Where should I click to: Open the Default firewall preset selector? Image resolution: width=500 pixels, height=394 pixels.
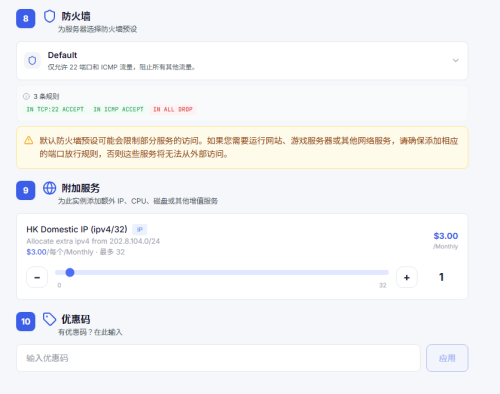242,61
